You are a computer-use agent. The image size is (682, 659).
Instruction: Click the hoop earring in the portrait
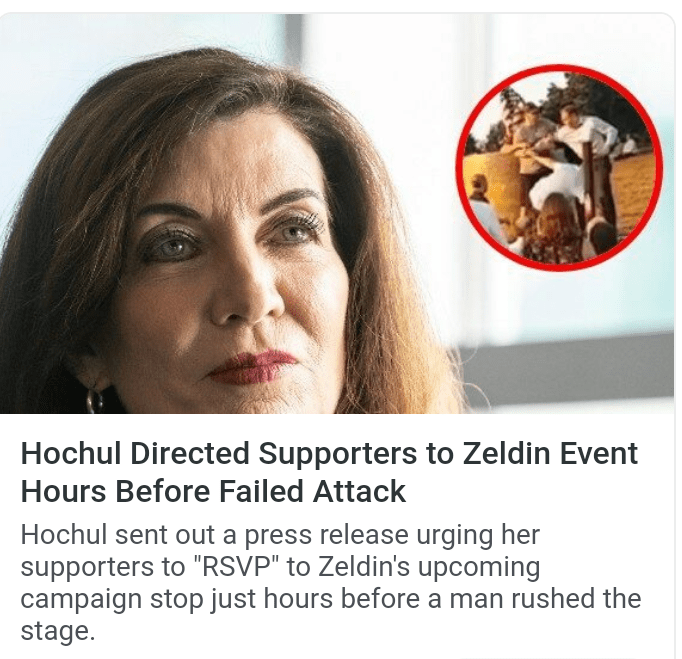click(x=94, y=401)
